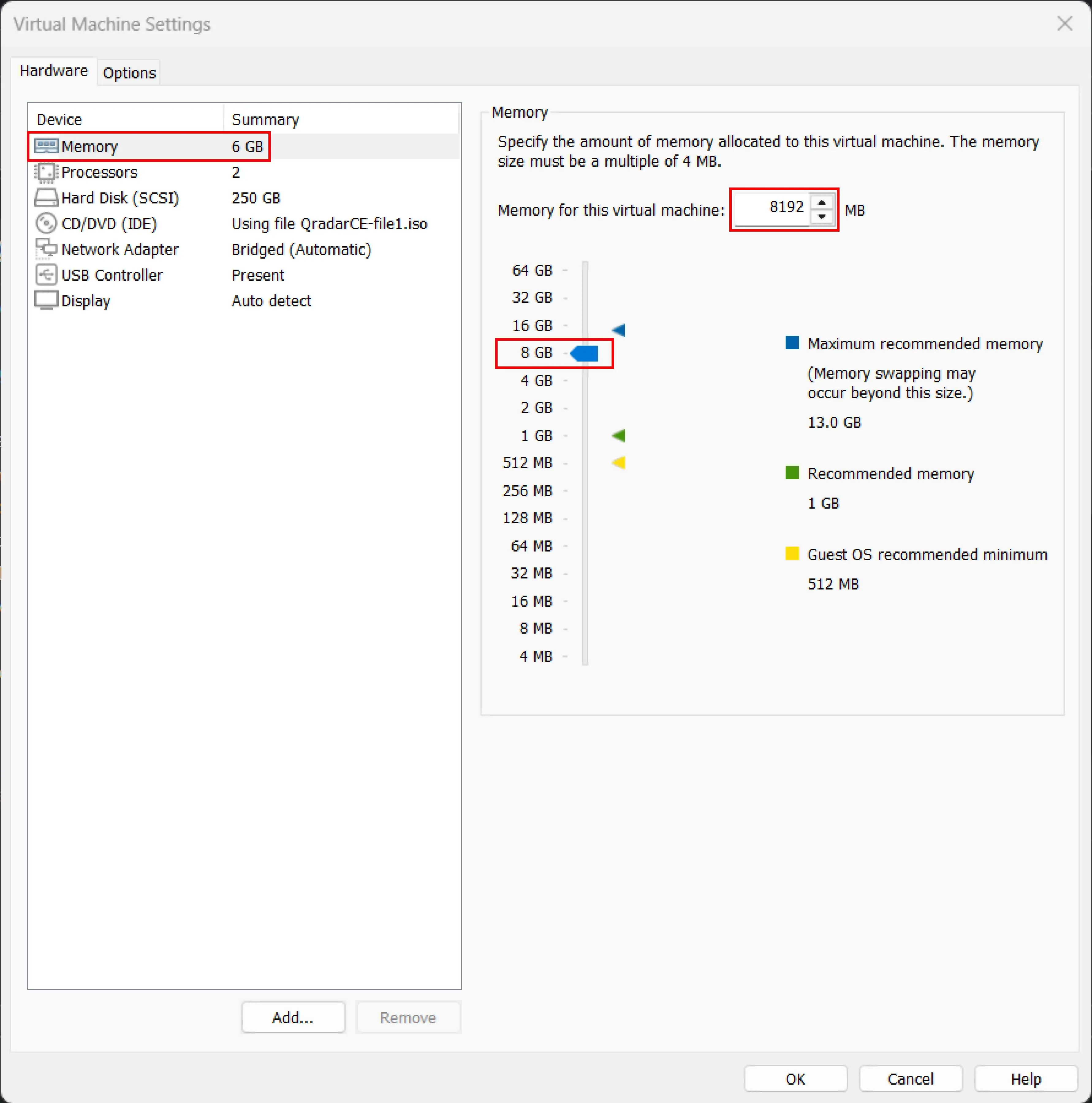Screen dimensions: 1092x1103
Task: Switch to the Options tab
Action: [129, 73]
